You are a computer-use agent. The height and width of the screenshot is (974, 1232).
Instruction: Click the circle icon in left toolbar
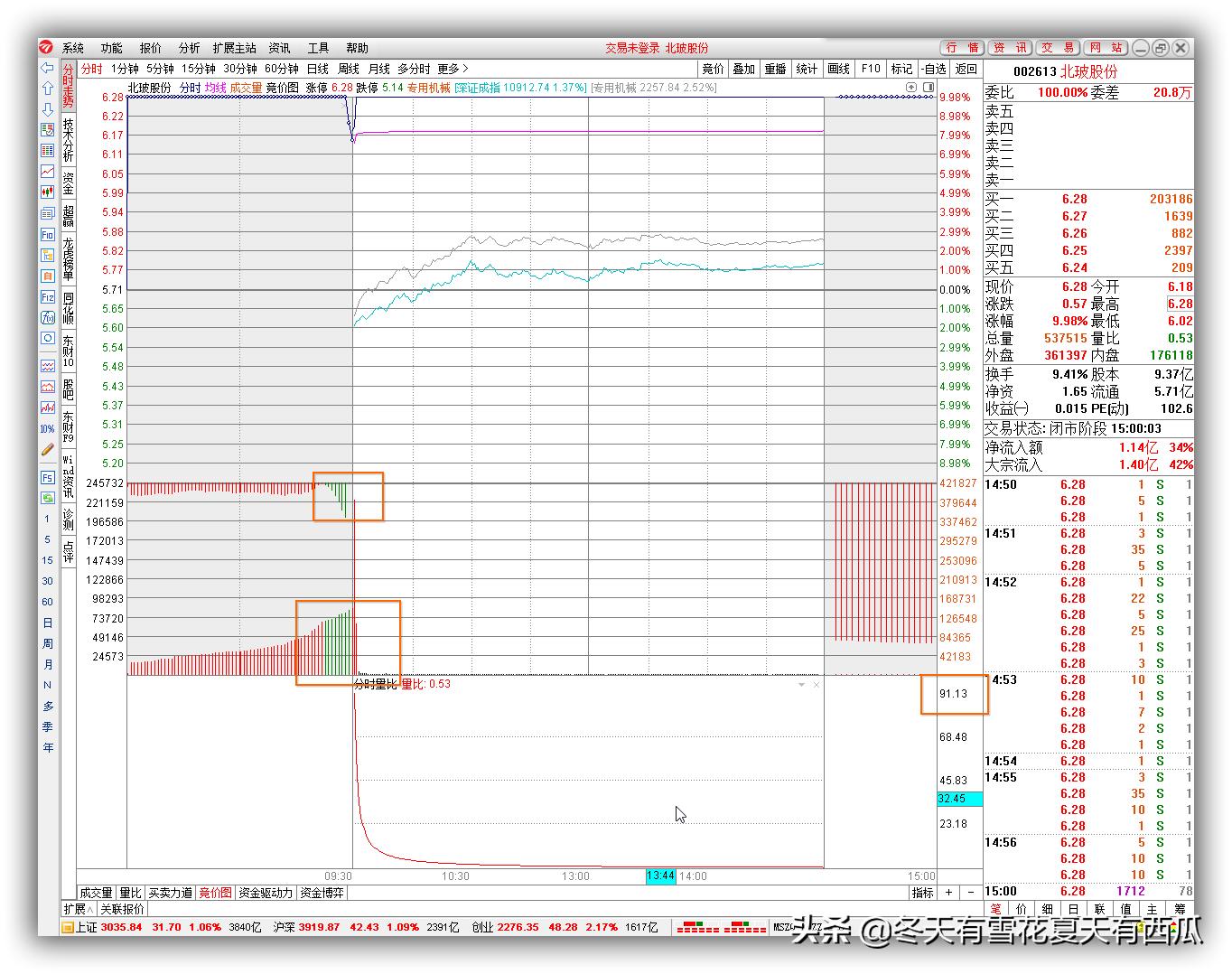coord(48,338)
